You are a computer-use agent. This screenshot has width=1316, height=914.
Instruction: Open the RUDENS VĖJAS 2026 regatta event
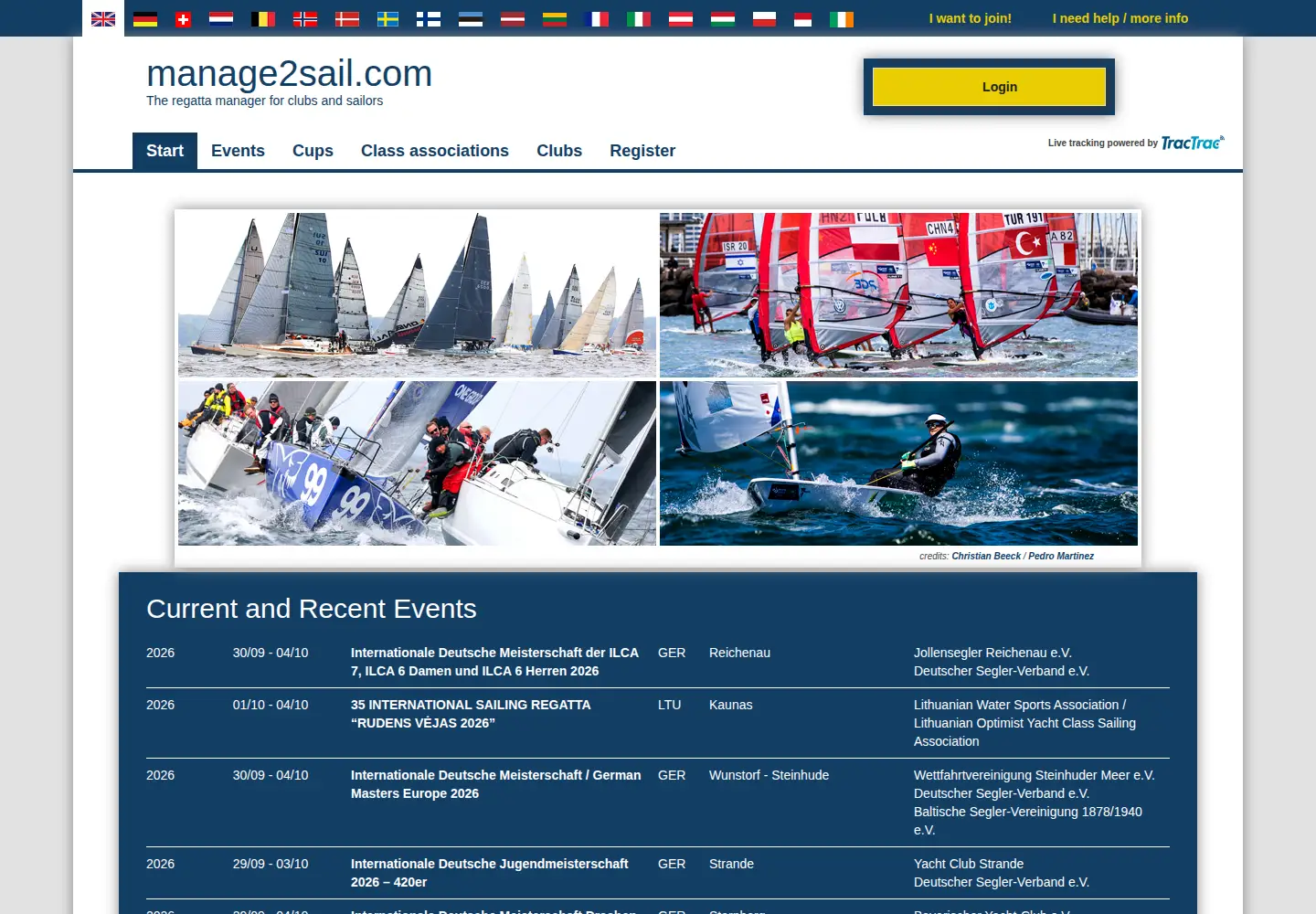[471, 714]
